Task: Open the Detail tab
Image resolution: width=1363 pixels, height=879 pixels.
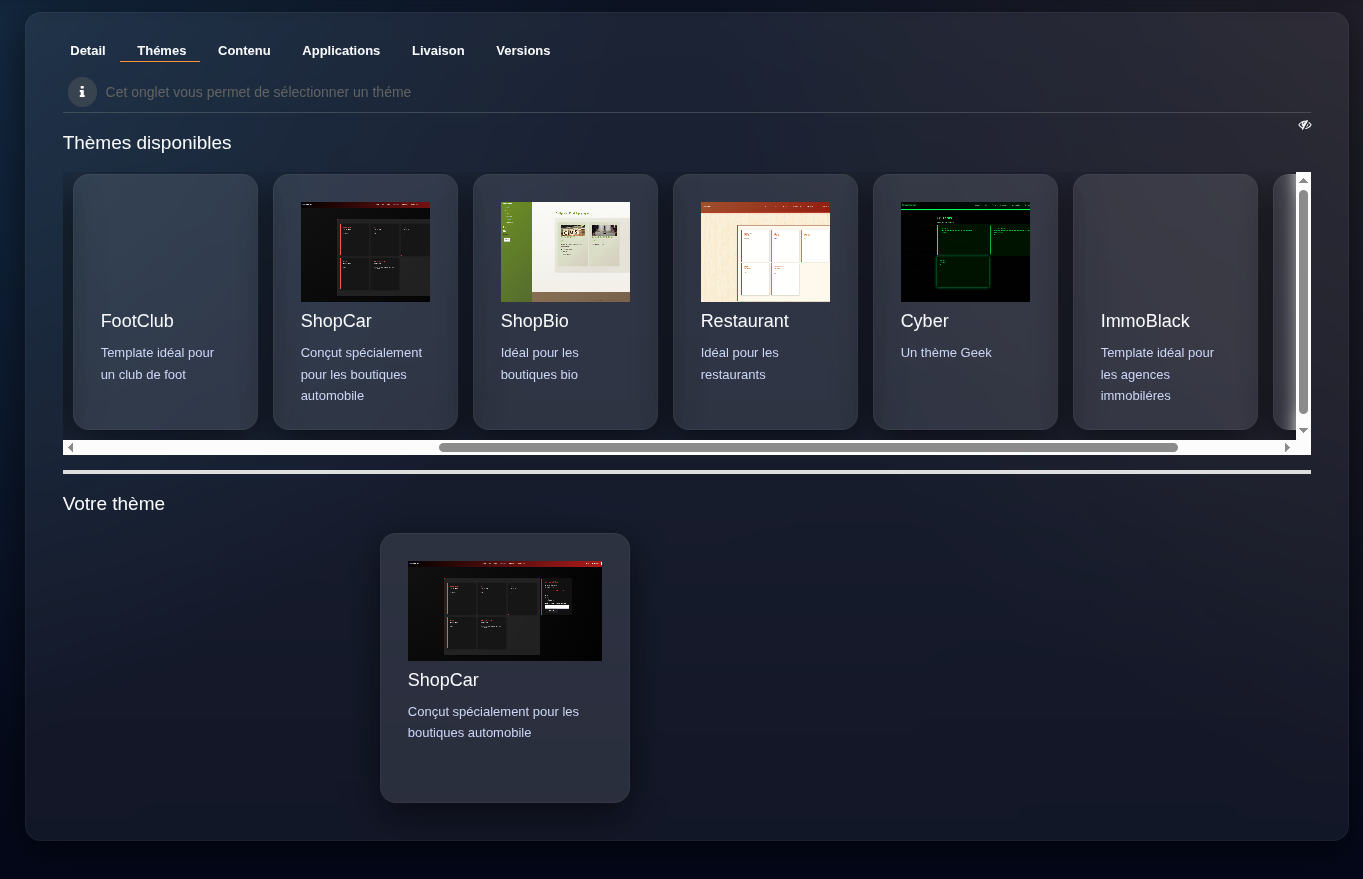Action: [x=88, y=51]
